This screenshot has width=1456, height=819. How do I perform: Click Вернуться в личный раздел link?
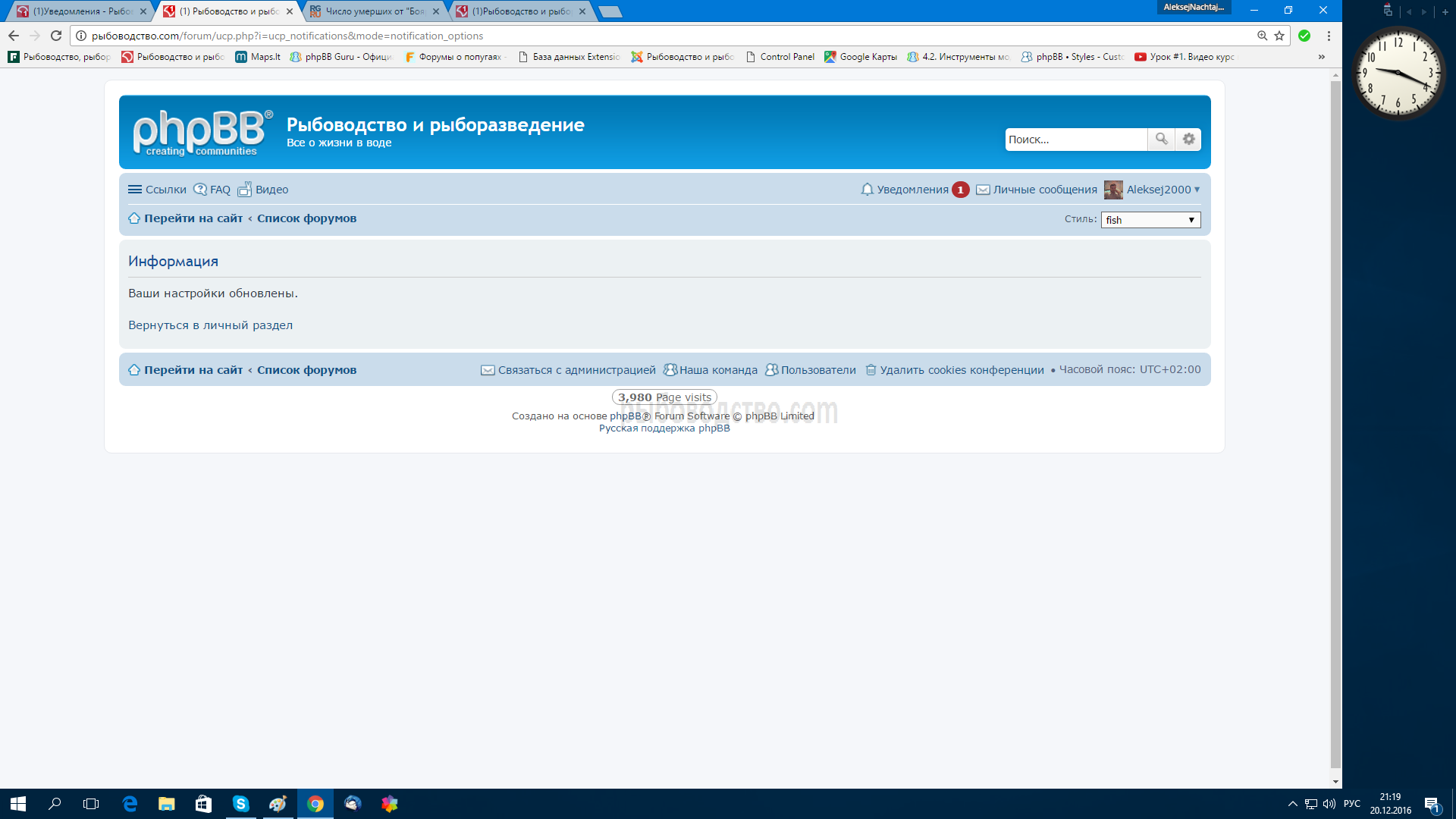[210, 325]
